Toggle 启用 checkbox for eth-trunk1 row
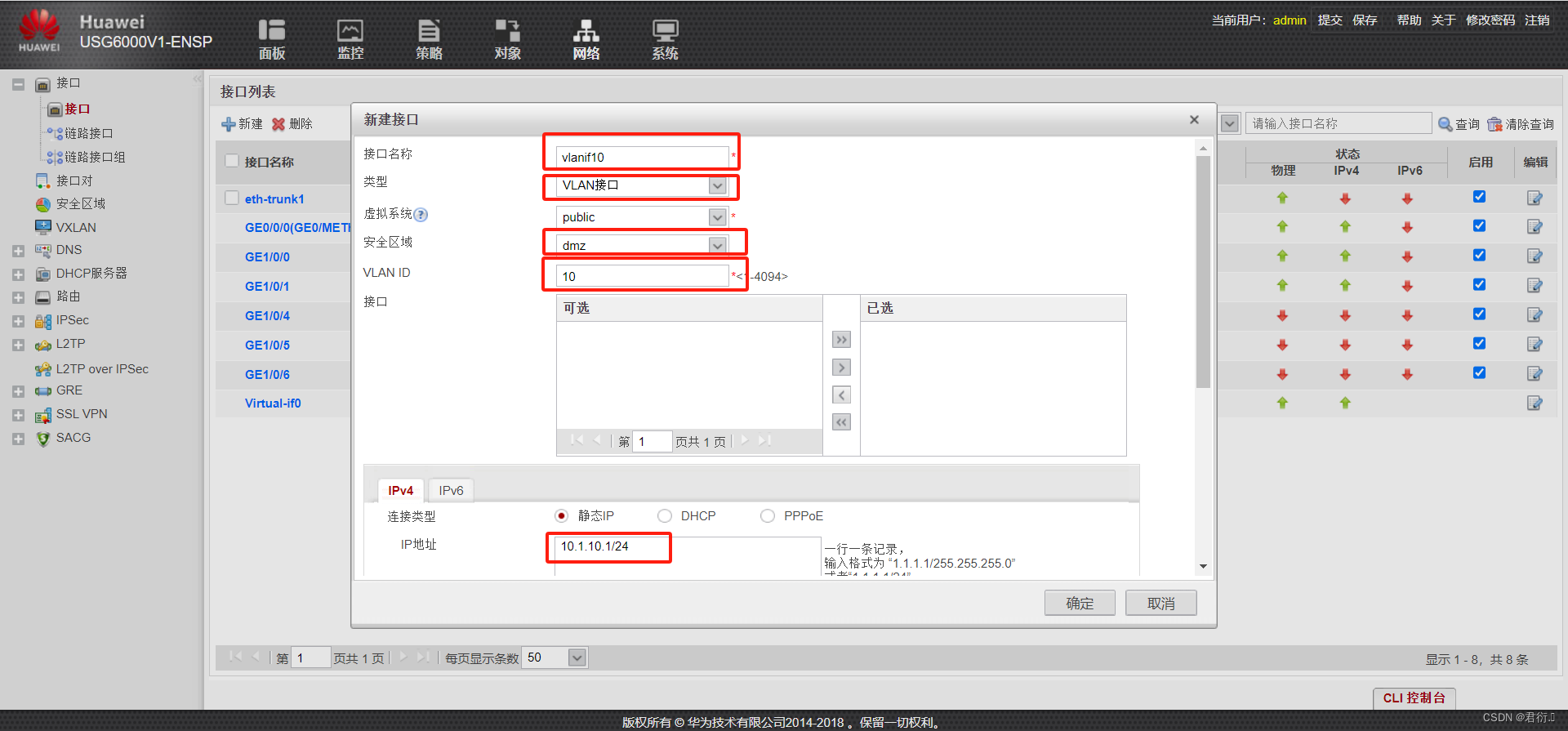Screen dimensions: 1568x731 click(x=1479, y=197)
